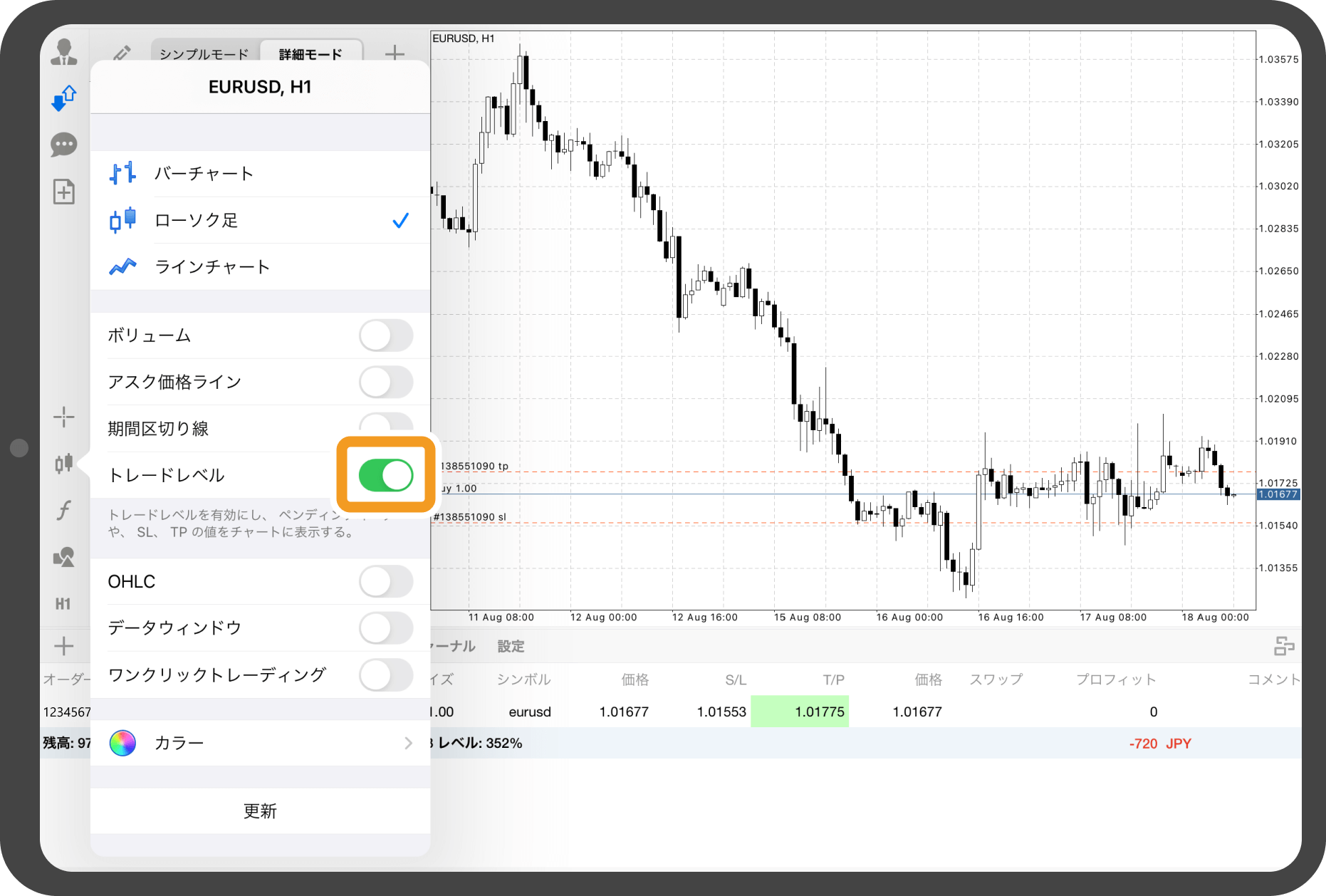Select the crosshair tool in sidebar
Screen dimensions: 1326x896
point(64,417)
